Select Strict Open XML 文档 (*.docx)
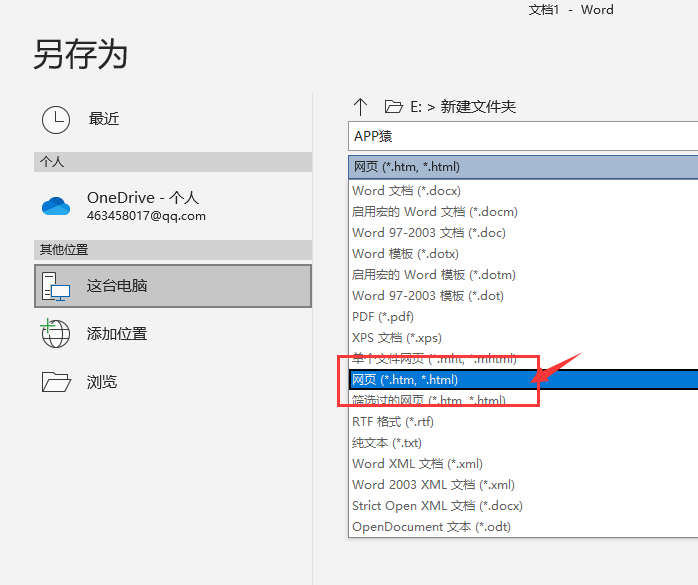Image resolution: width=698 pixels, height=585 pixels. 523,505
